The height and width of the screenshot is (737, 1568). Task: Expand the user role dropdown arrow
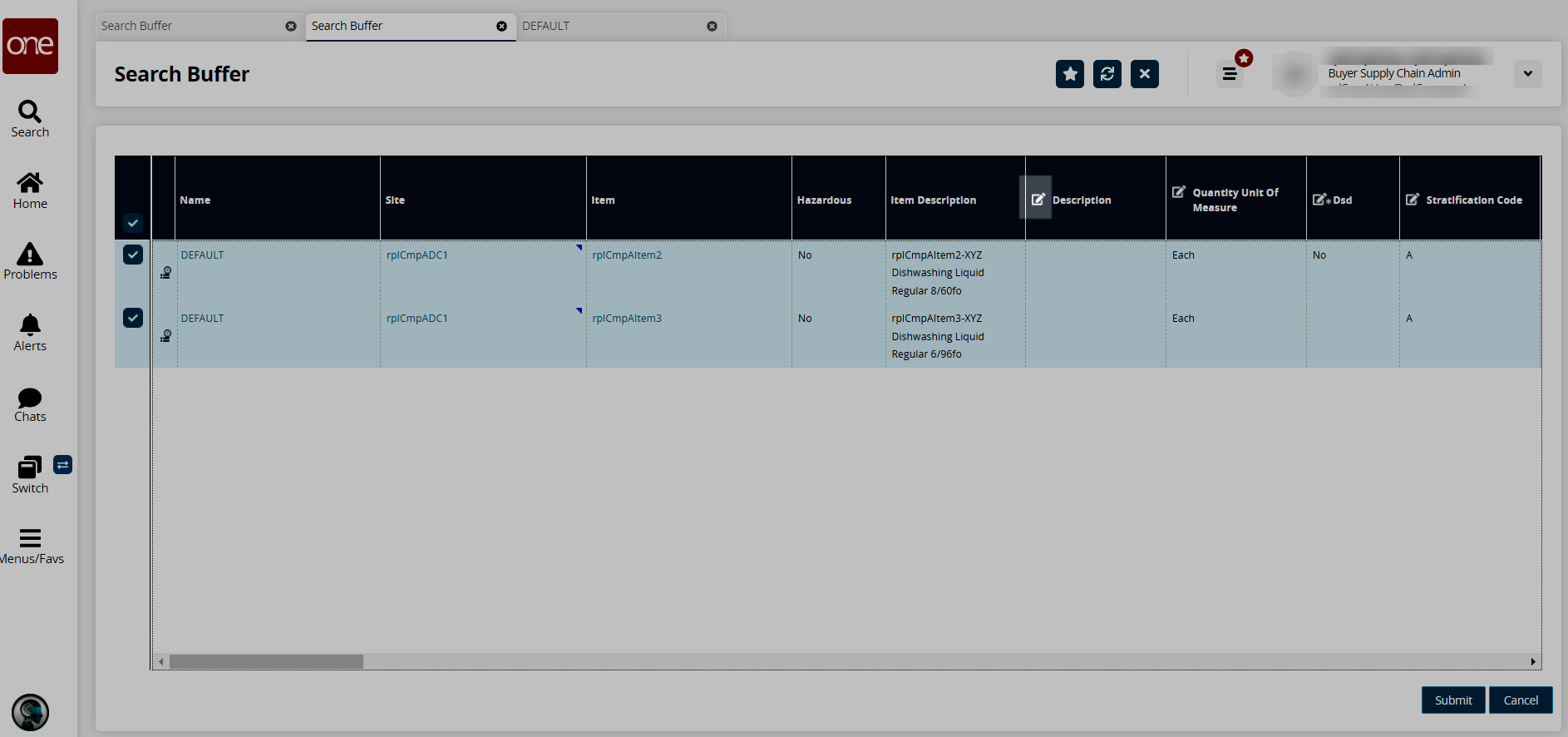[1527, 74]
